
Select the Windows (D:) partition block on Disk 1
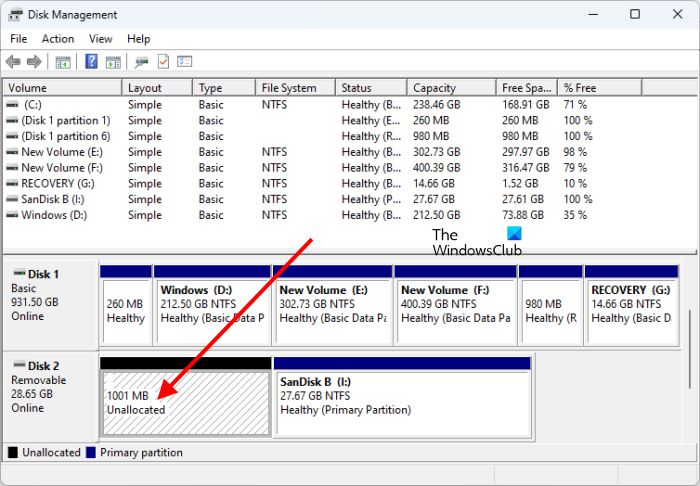pos(212,305)
